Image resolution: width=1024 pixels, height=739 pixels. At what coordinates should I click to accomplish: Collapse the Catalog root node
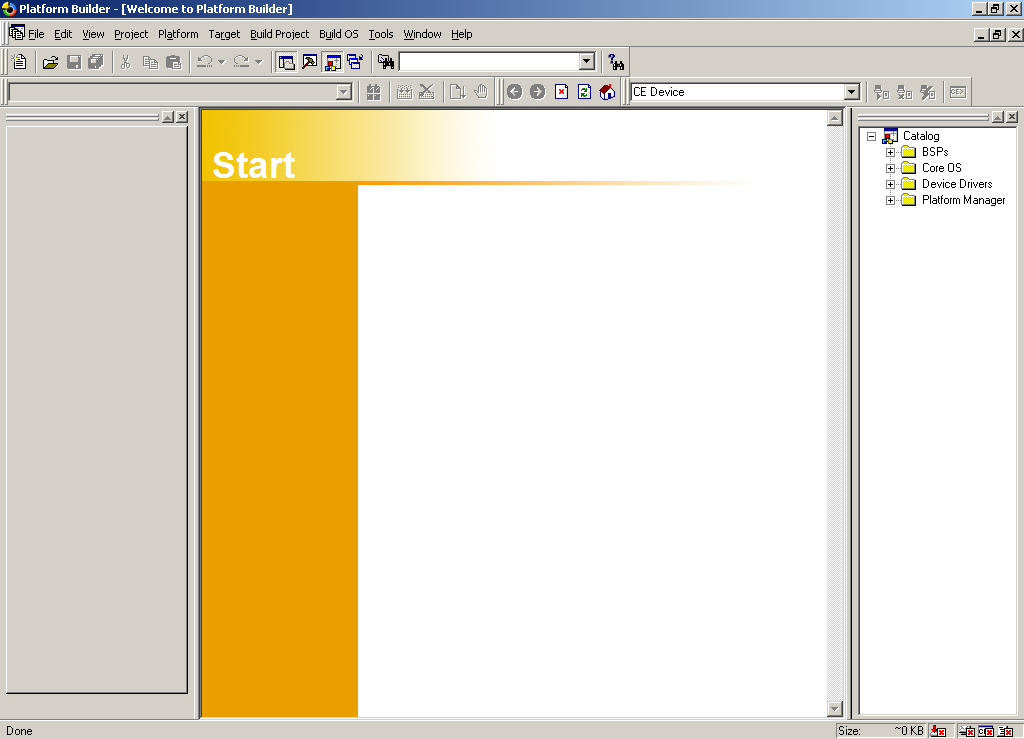(871, 136)
